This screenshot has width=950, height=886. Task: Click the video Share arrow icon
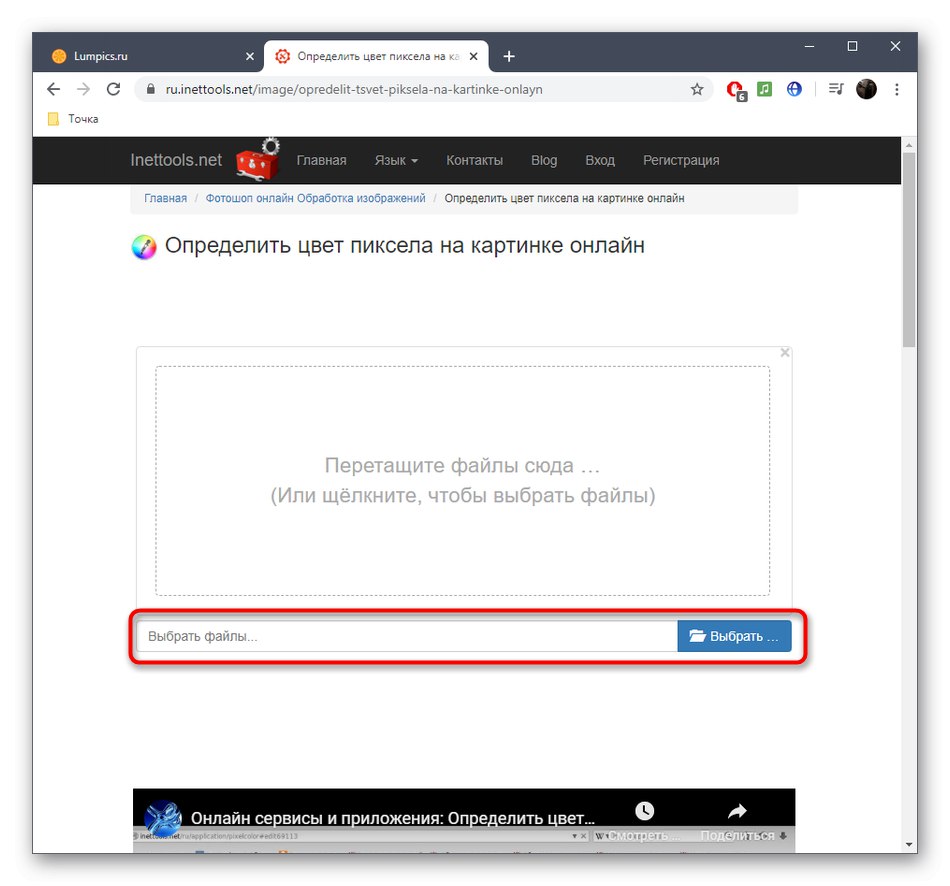pyautogui.click(x=737, y=811)
